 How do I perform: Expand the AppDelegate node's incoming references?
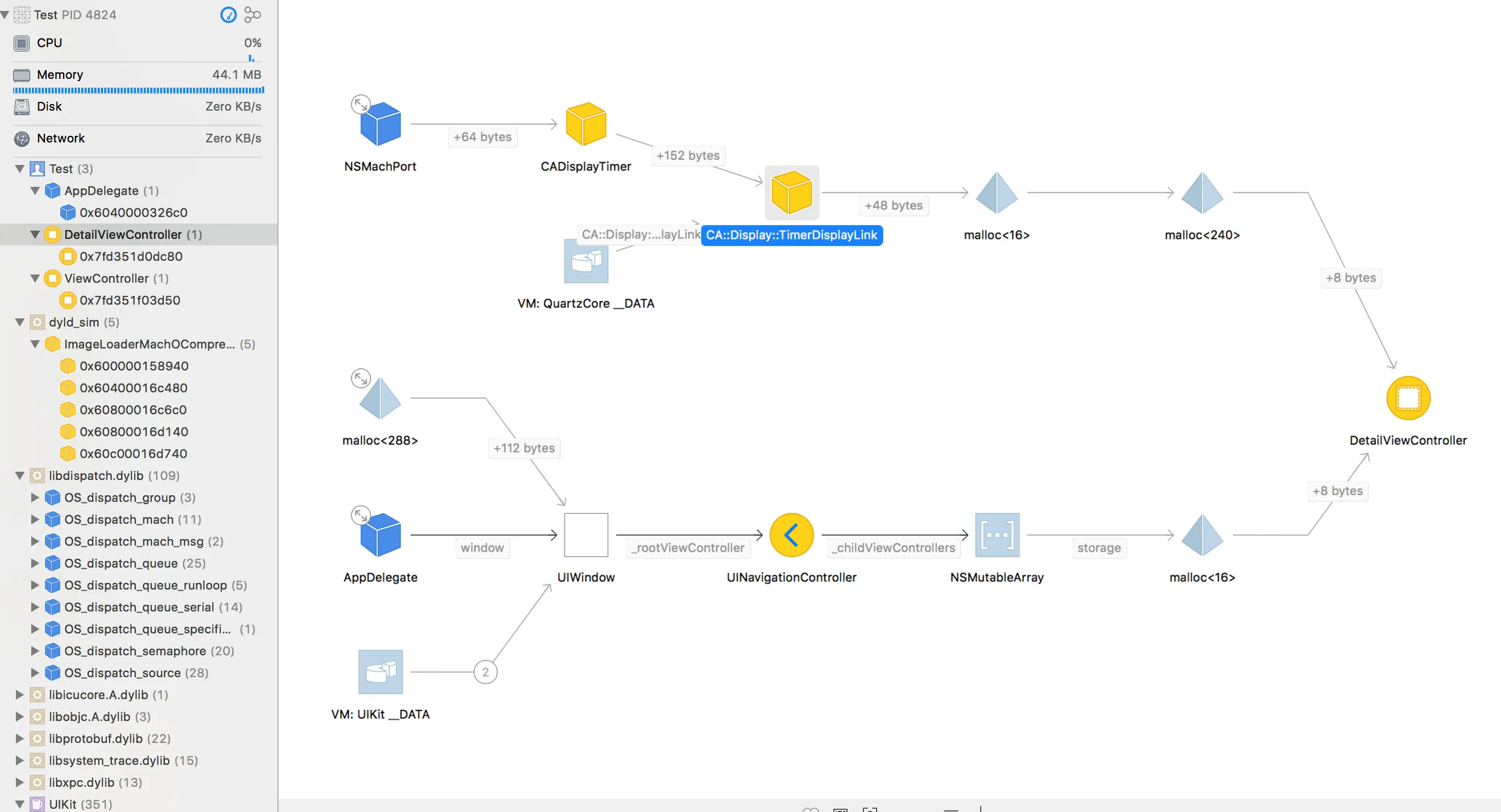(x=361, y=516)
